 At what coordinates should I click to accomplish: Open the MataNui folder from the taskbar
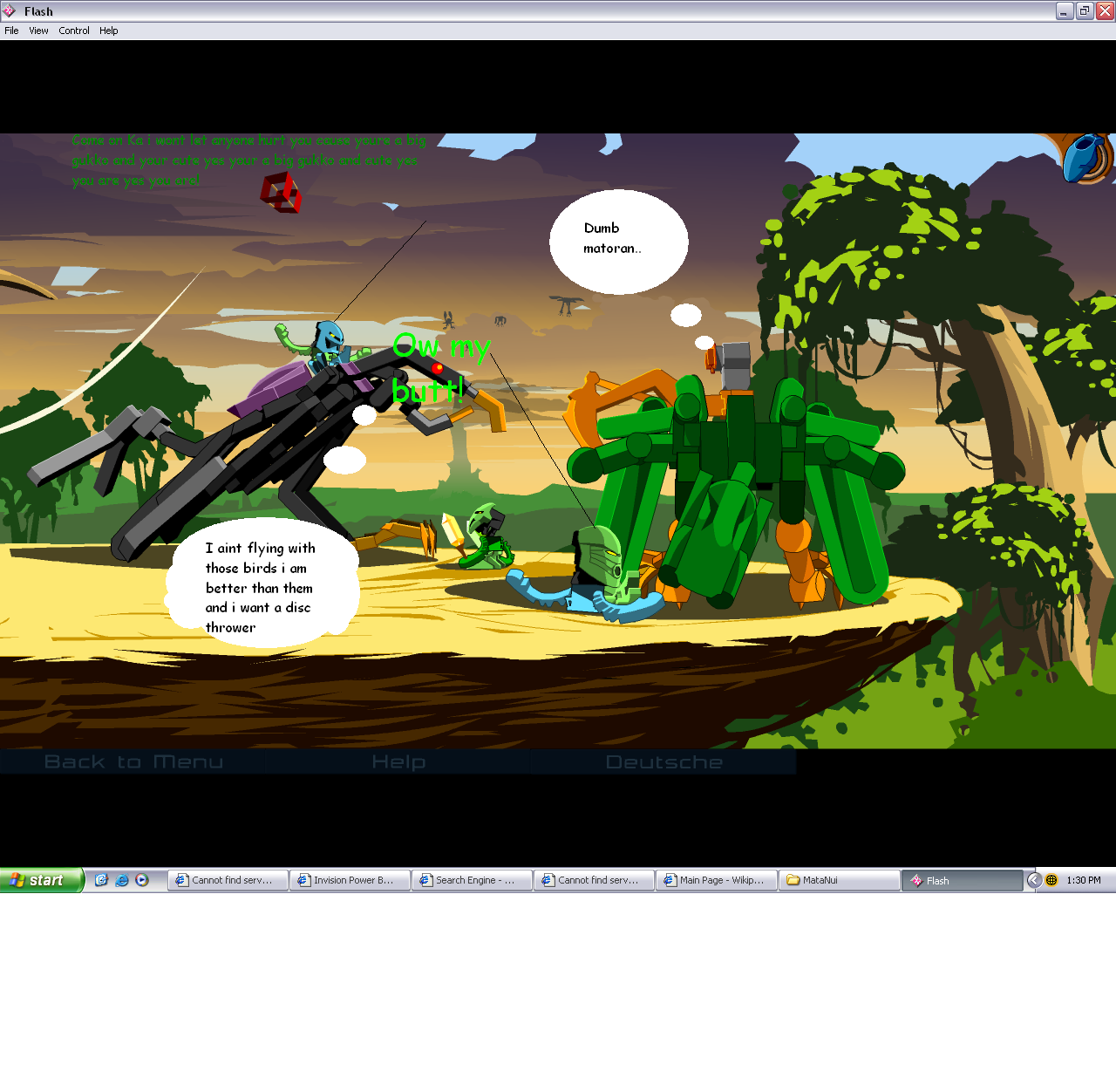tap(839, 881)
